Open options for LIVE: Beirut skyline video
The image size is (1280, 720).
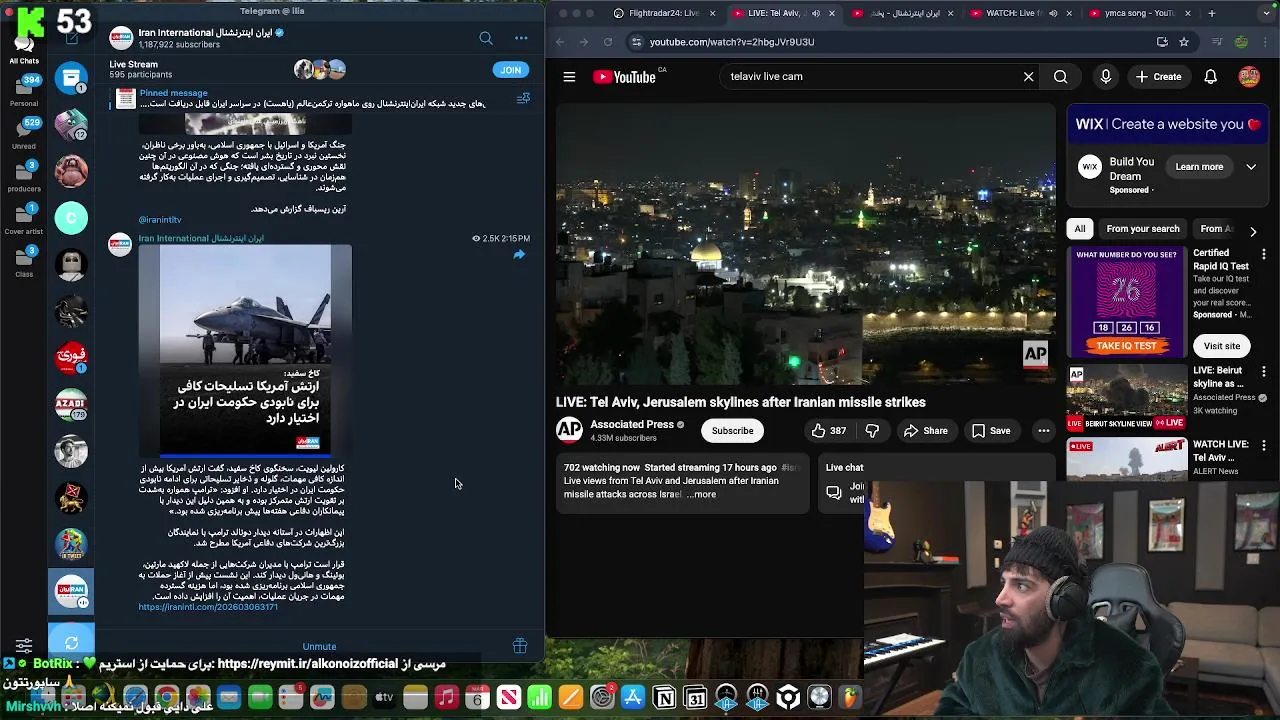coord(1264,371)
